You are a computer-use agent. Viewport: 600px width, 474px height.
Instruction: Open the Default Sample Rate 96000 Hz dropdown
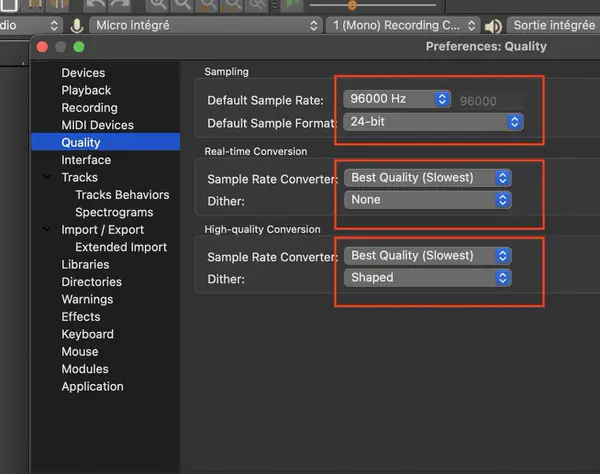(397, 99)
